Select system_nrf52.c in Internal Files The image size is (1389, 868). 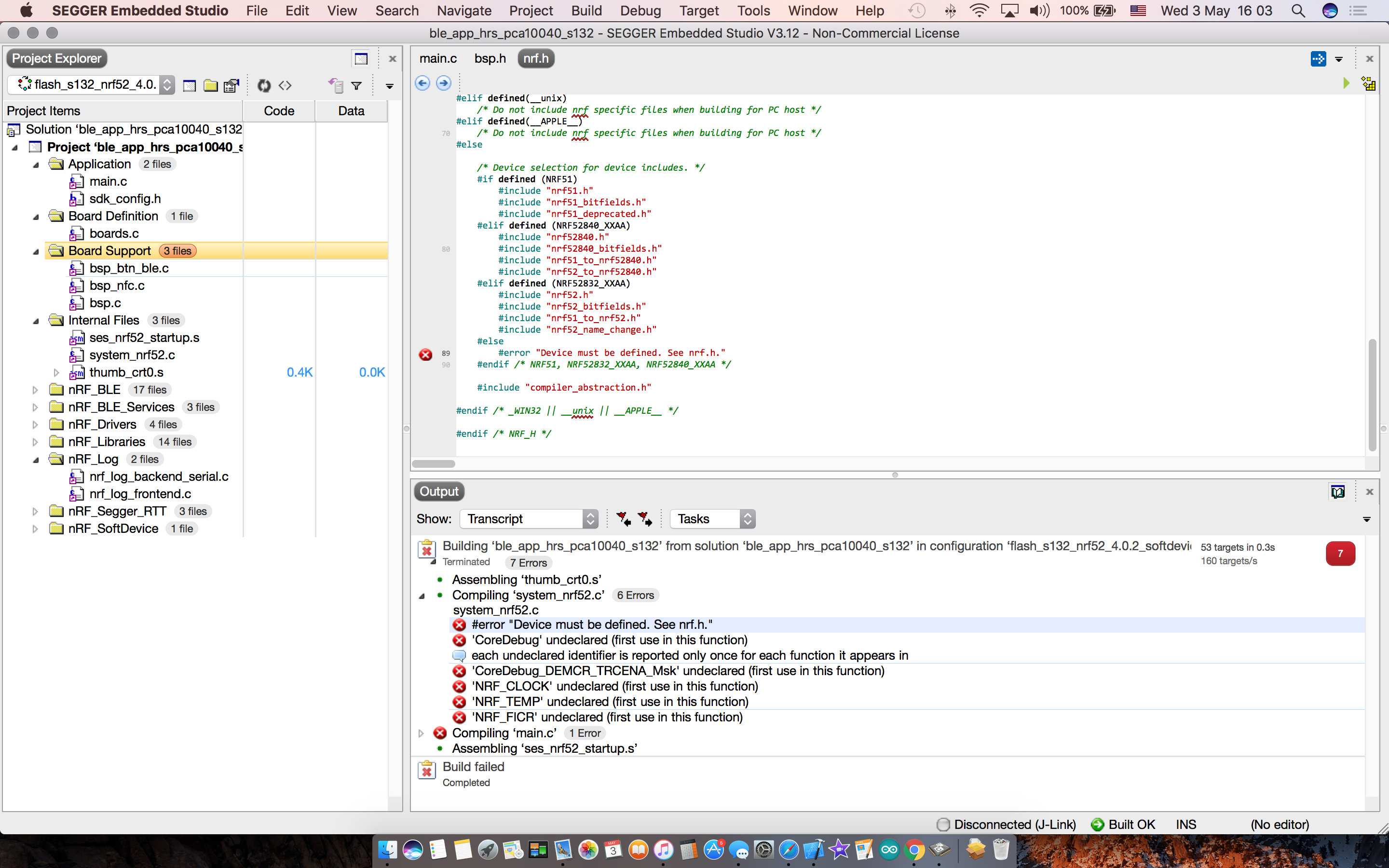[132, 355]
